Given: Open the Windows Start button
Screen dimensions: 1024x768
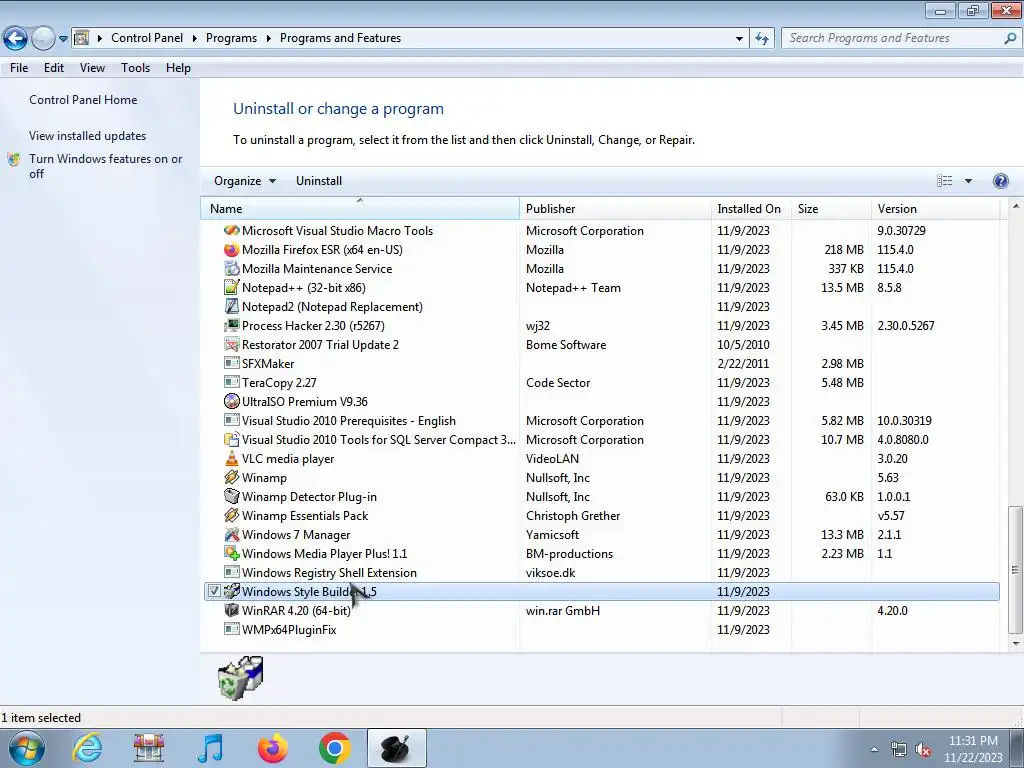Looking at the screenshot, I should click(x=26, y=748).
